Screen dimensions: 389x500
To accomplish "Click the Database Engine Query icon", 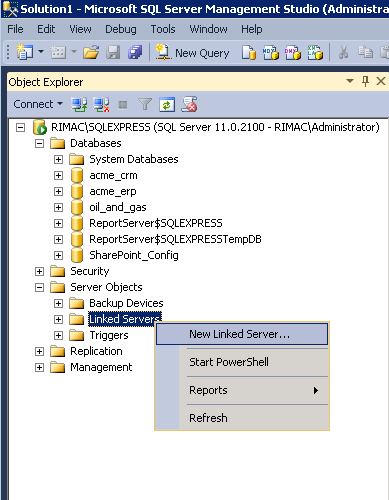I will (249, 53).
